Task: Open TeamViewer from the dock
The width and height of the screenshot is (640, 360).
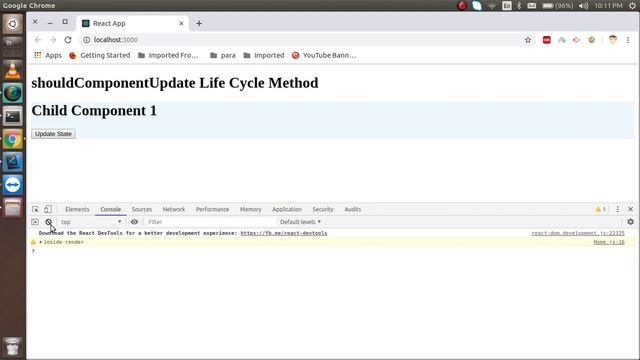Action: [x=13, y=185]
